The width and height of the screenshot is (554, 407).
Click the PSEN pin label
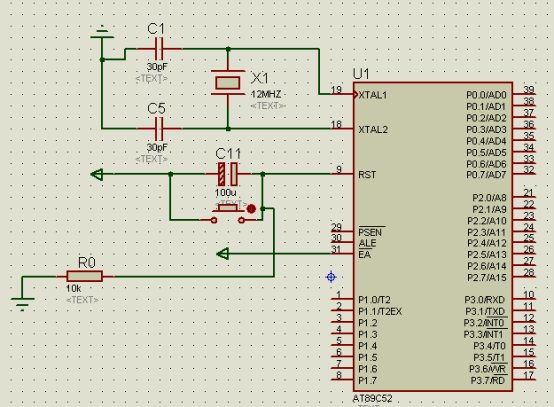[370, 232]
